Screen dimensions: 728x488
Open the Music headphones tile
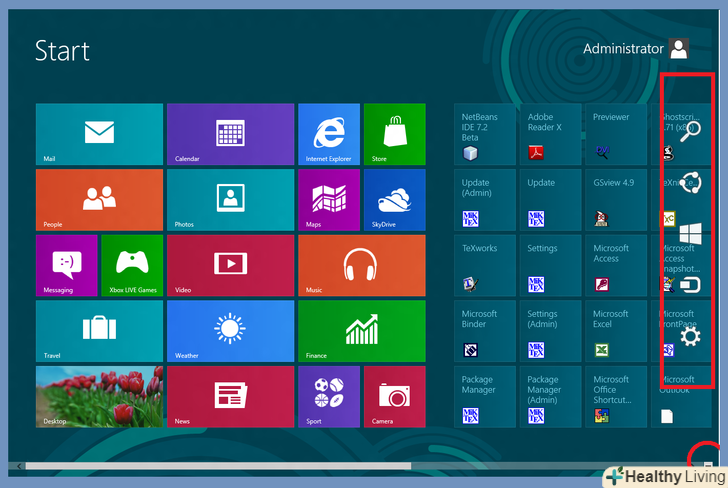(x=361, y=265)
